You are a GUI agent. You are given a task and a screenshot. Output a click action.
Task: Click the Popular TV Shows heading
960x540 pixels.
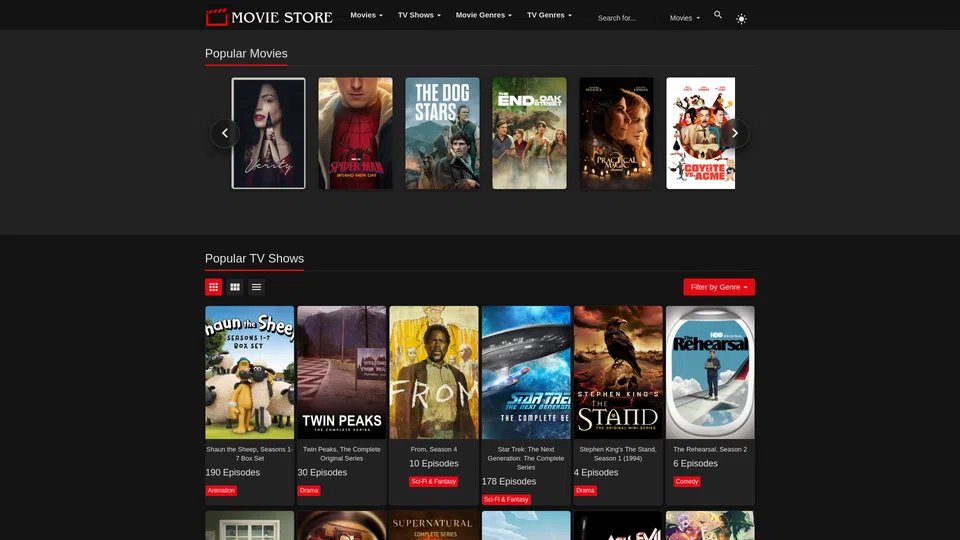[255, 258]
